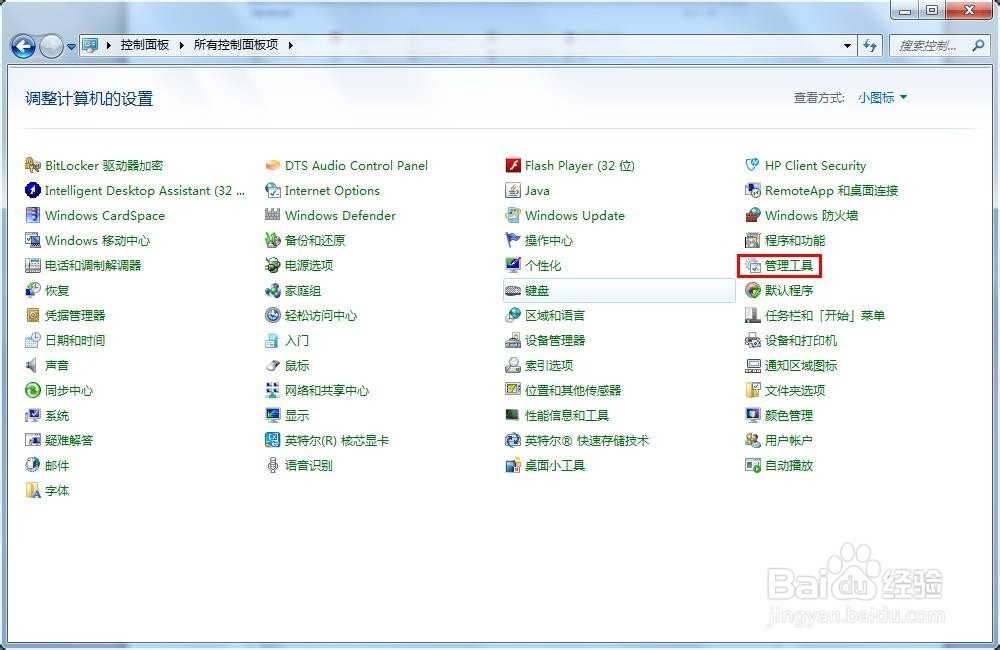Click the Forward navigation button
Image resolution: width=1000 pixels, height=650 pixels.
[51, 46]
